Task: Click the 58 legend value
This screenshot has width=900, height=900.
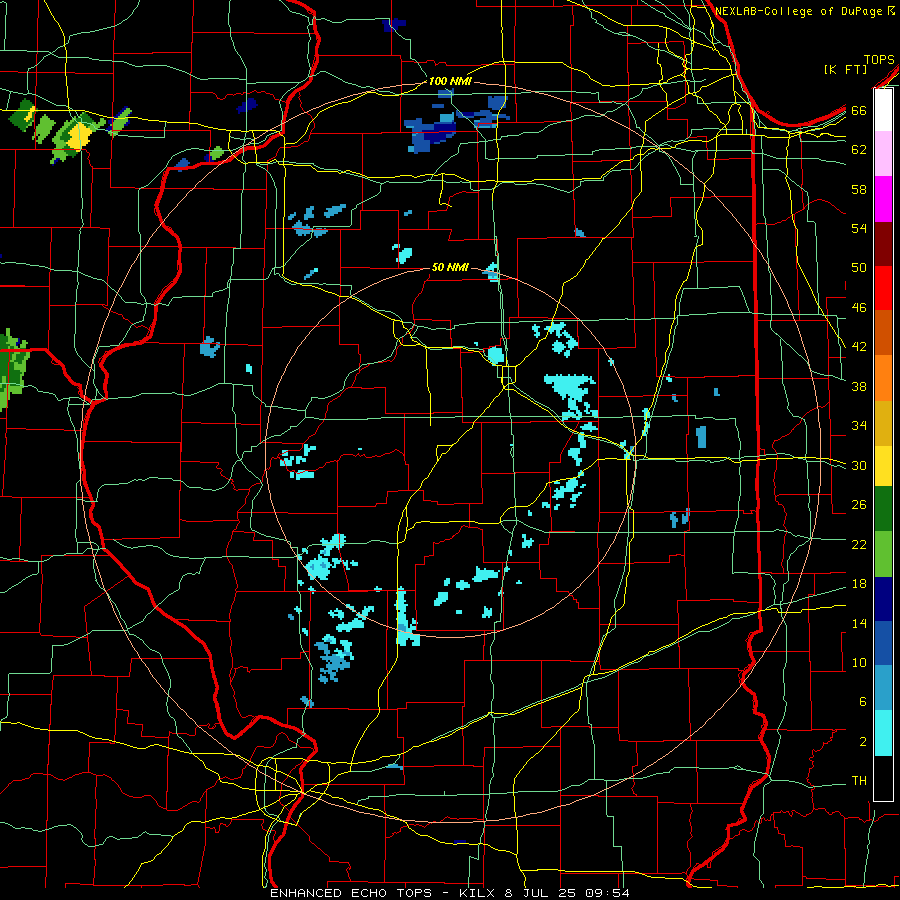Action: pyautogui.click(x=859, y=189)
